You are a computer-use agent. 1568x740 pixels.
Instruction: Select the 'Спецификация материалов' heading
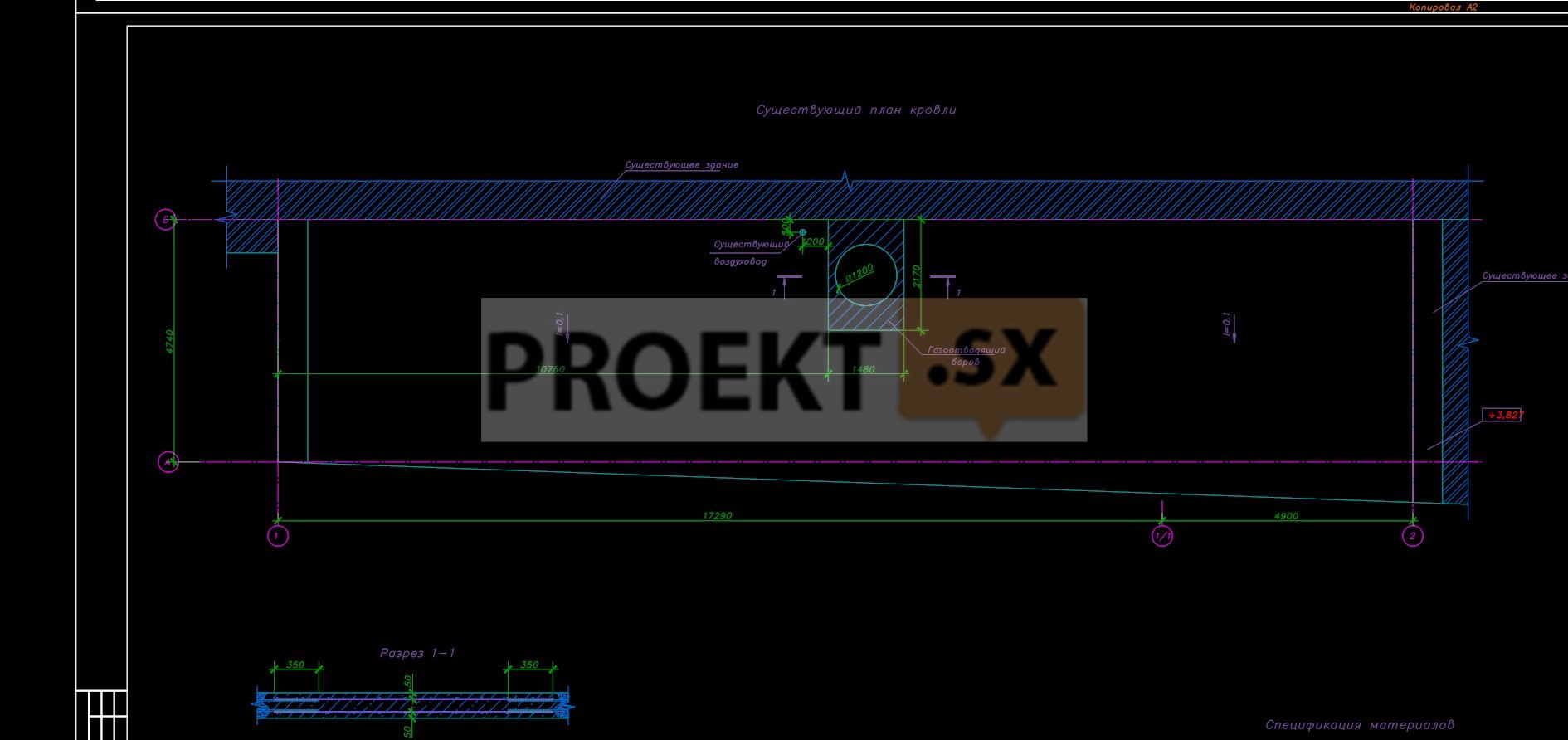pos(1360,725)
